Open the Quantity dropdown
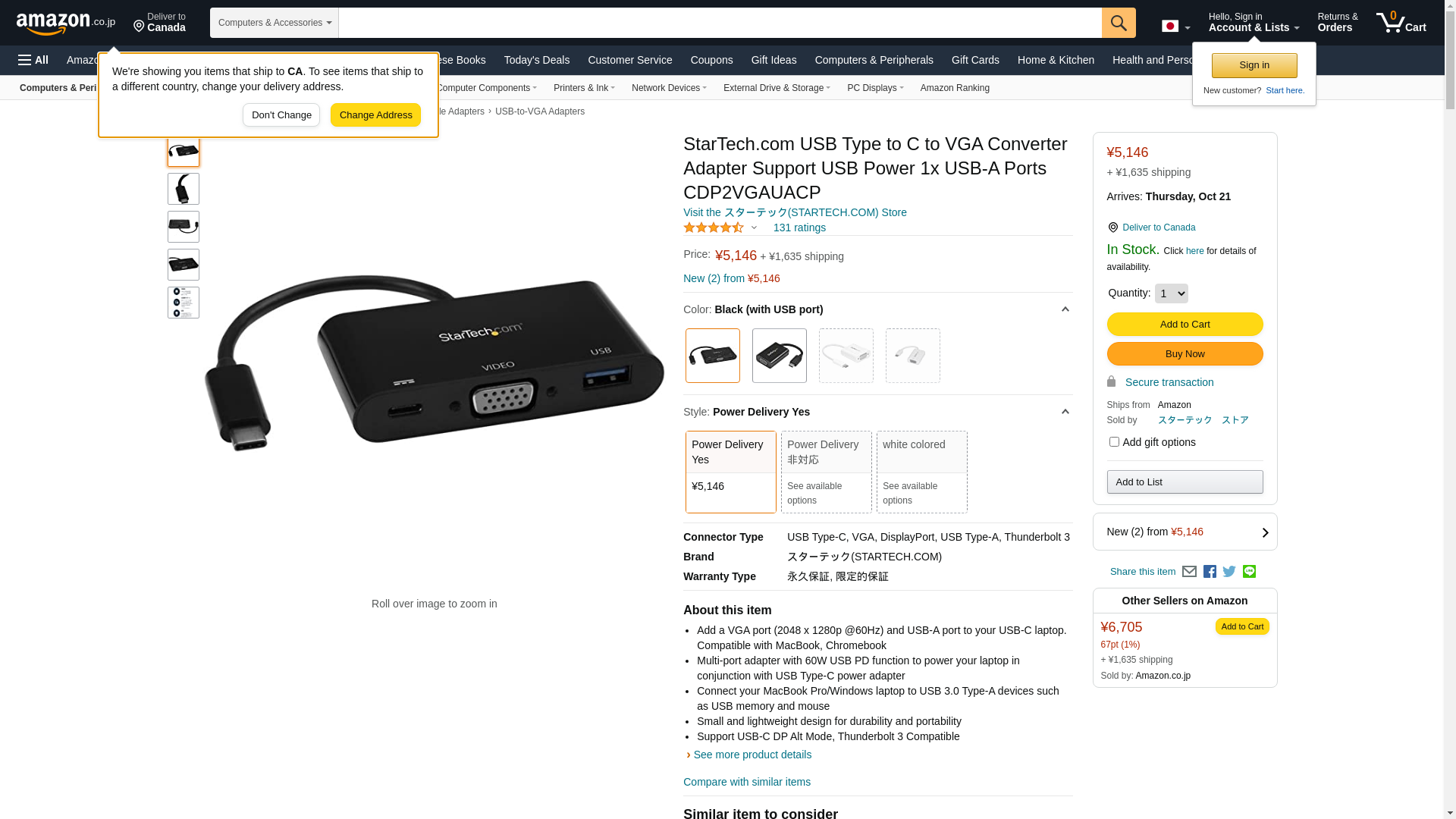This screenshot has height=819, width=1456. pyautogui.click(x=1171, y=293)
